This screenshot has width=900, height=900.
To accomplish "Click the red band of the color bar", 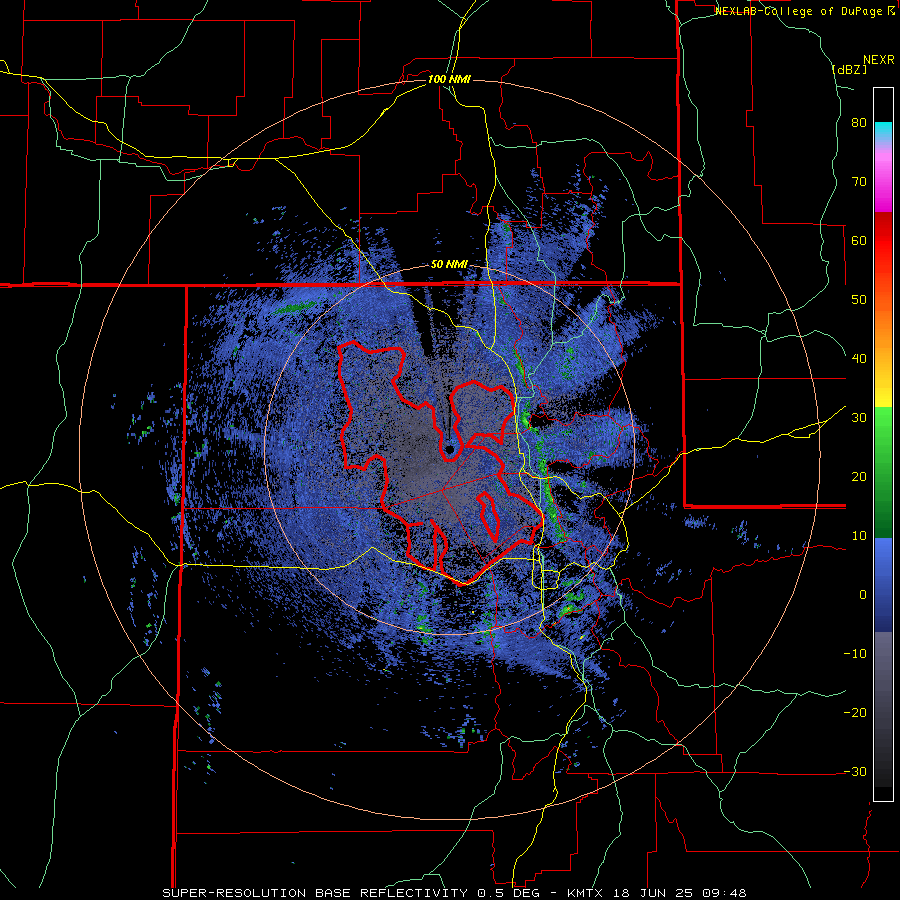I will pyautogui.click(x=883, y=242).
